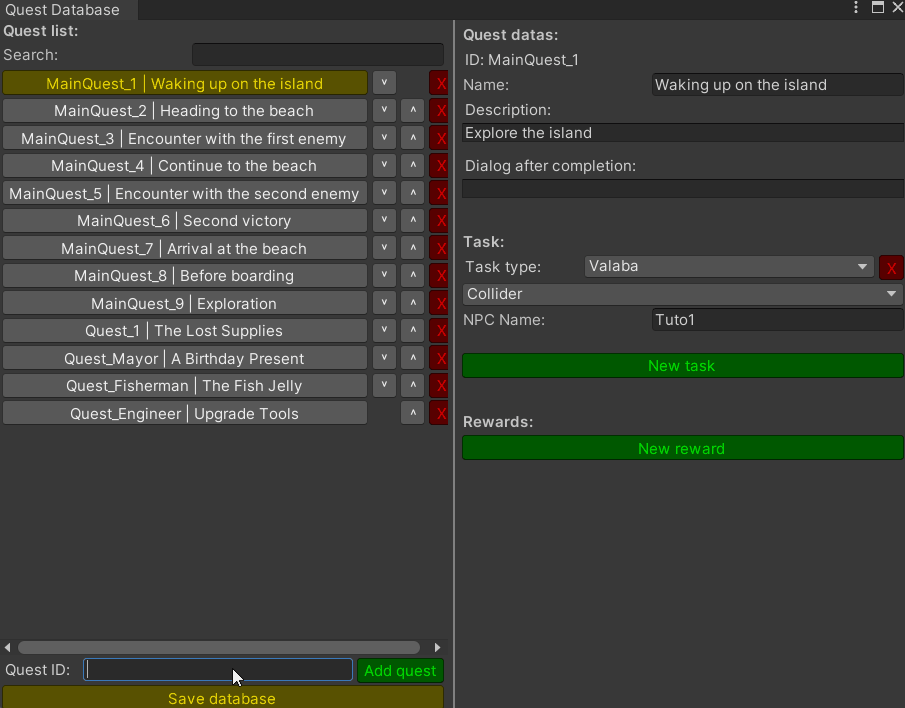Delete MainQuest_7 Arrival at the beach
Screen dimensions: 905x708
pyautogui.click(x=439, y=248)
